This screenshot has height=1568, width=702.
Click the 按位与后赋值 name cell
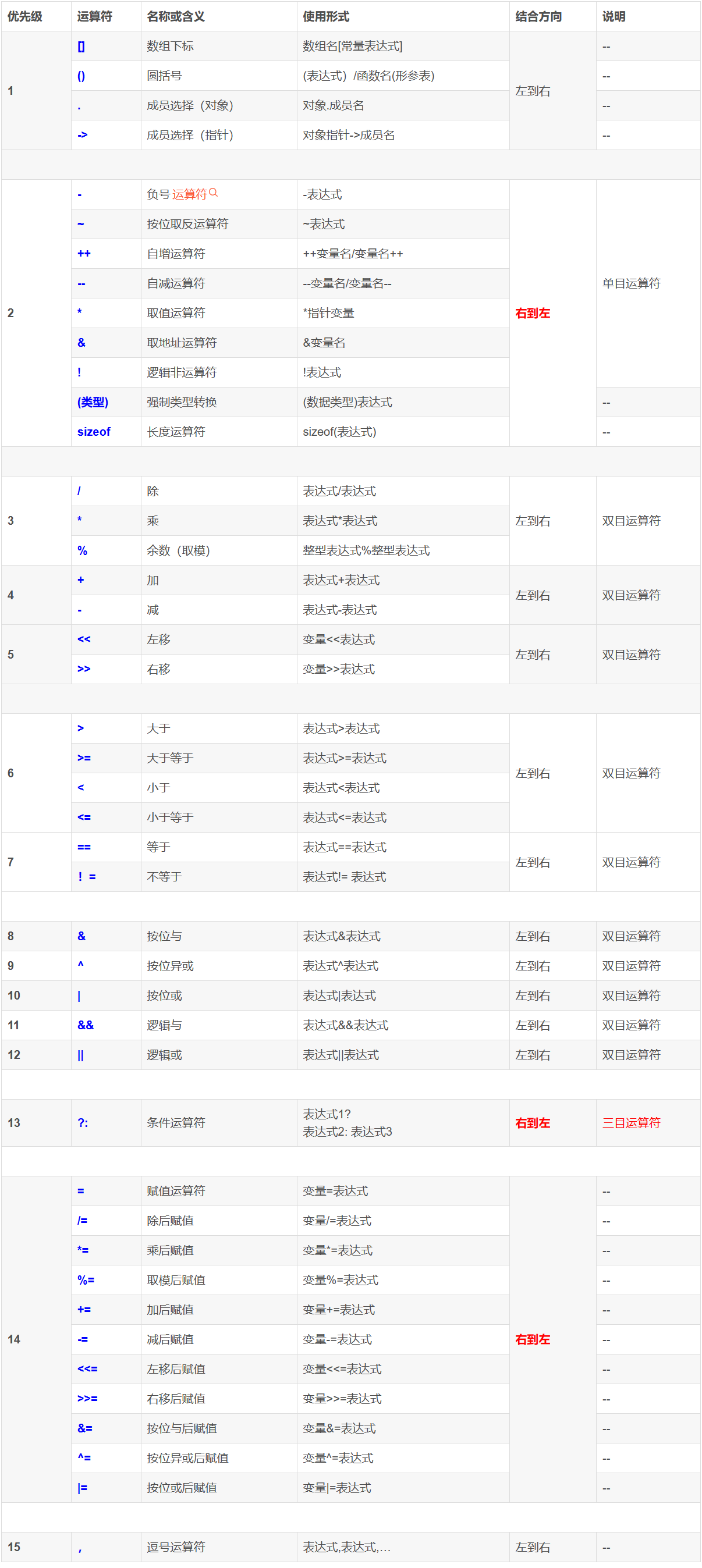coord(219,1428)
